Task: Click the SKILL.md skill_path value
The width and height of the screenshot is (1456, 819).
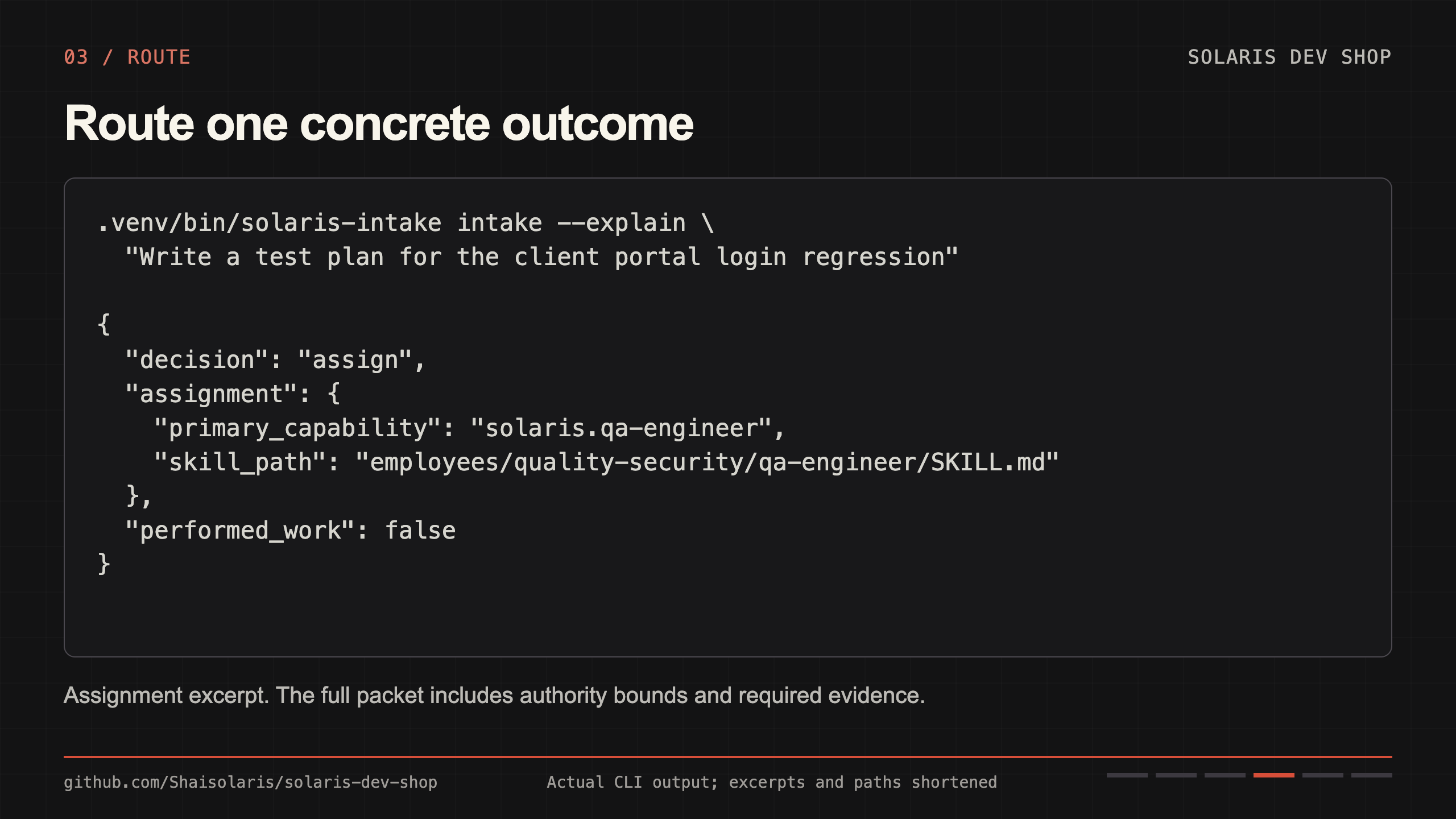Action: 707,462
